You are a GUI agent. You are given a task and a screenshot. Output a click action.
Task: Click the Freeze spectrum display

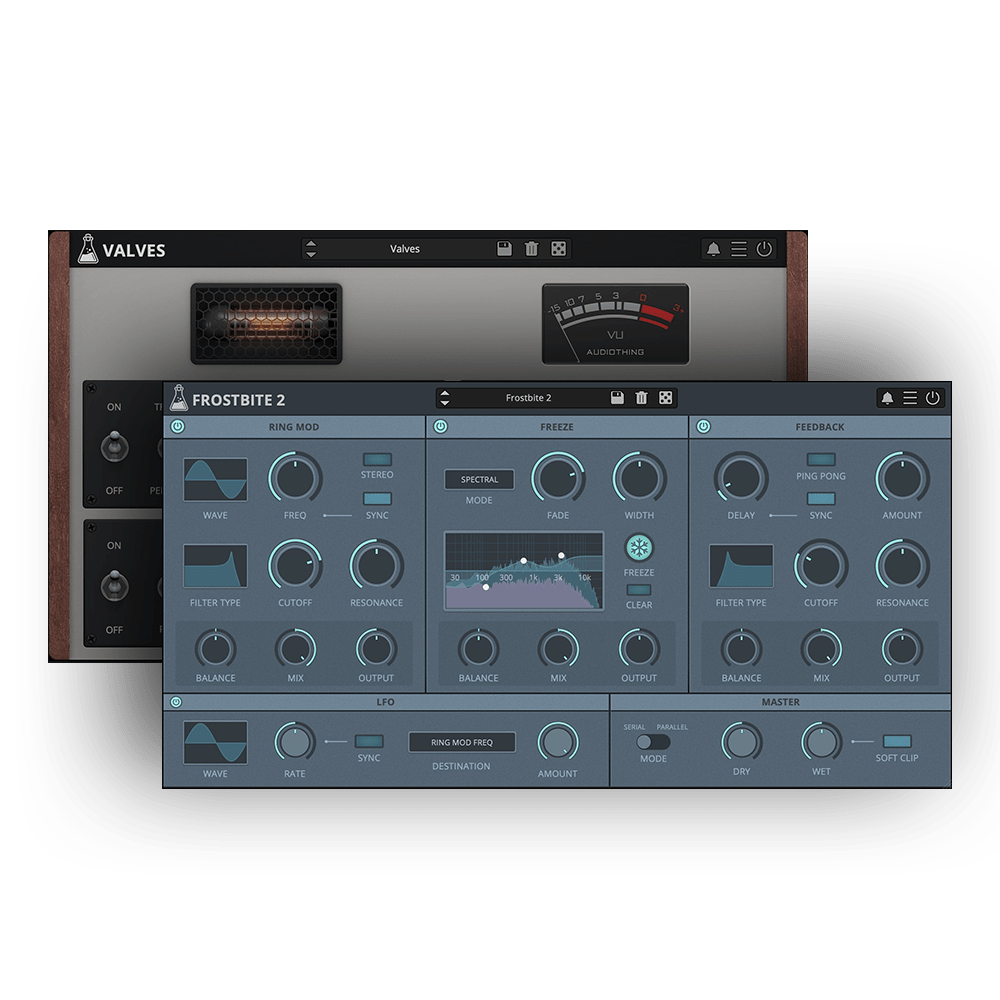pos(524,571)
